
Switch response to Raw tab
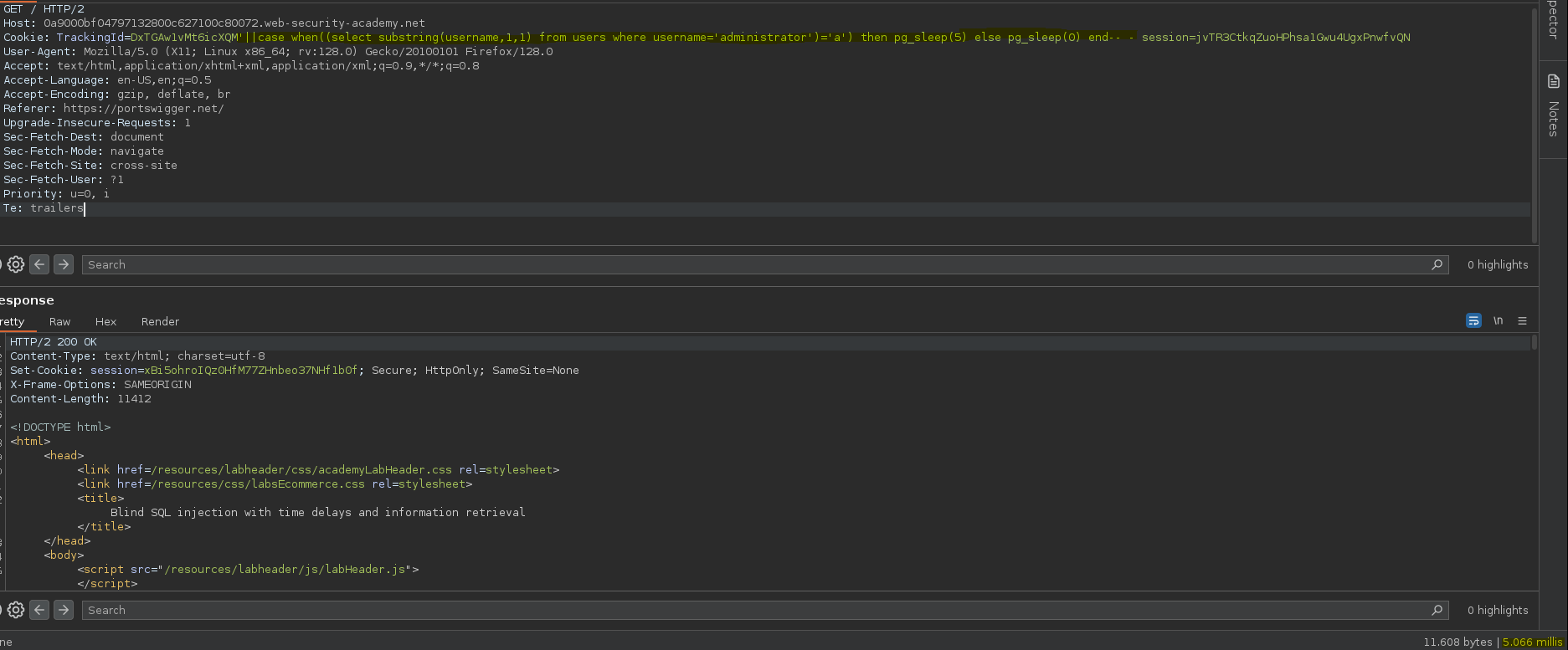tap(59, 321)
